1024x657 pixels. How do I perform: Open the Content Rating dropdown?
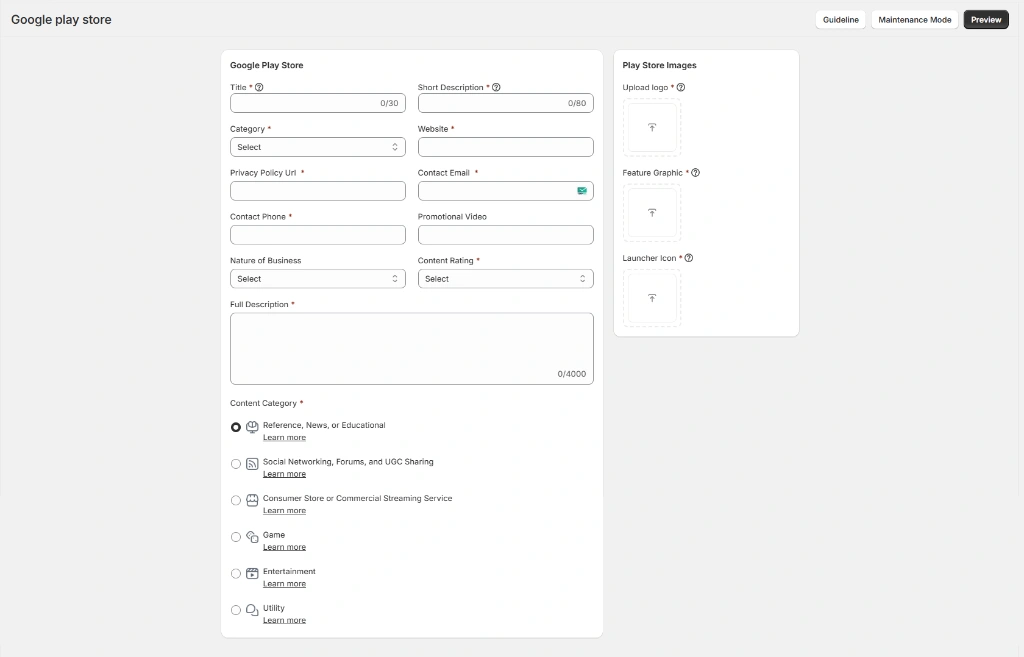tap(505, 279)
